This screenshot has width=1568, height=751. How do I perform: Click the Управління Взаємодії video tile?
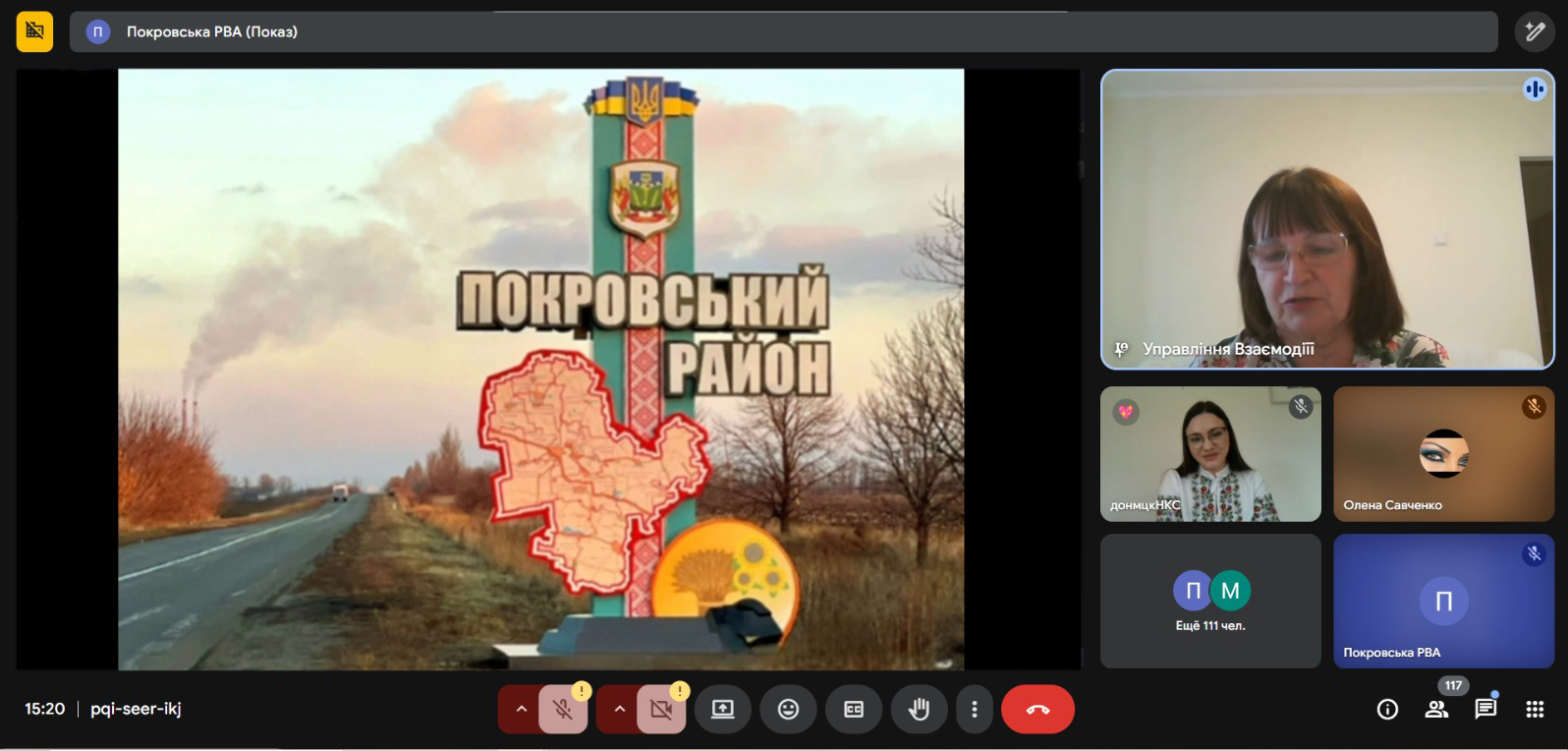1326,219
